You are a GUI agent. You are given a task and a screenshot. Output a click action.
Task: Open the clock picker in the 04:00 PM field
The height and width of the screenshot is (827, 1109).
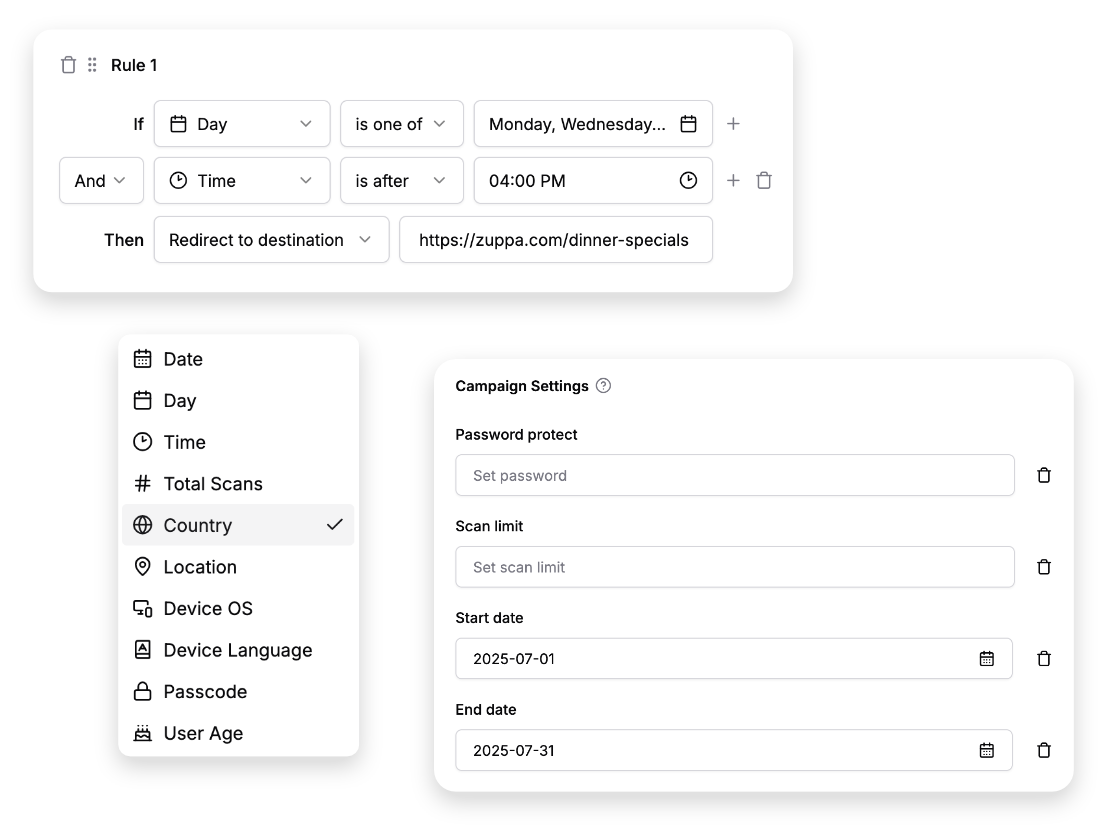tap(688, 181)
